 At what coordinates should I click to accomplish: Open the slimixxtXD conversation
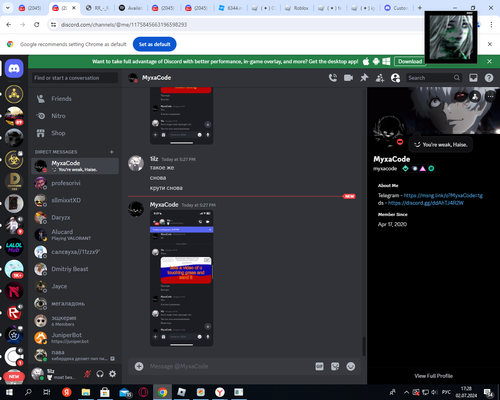pos(75,200)
